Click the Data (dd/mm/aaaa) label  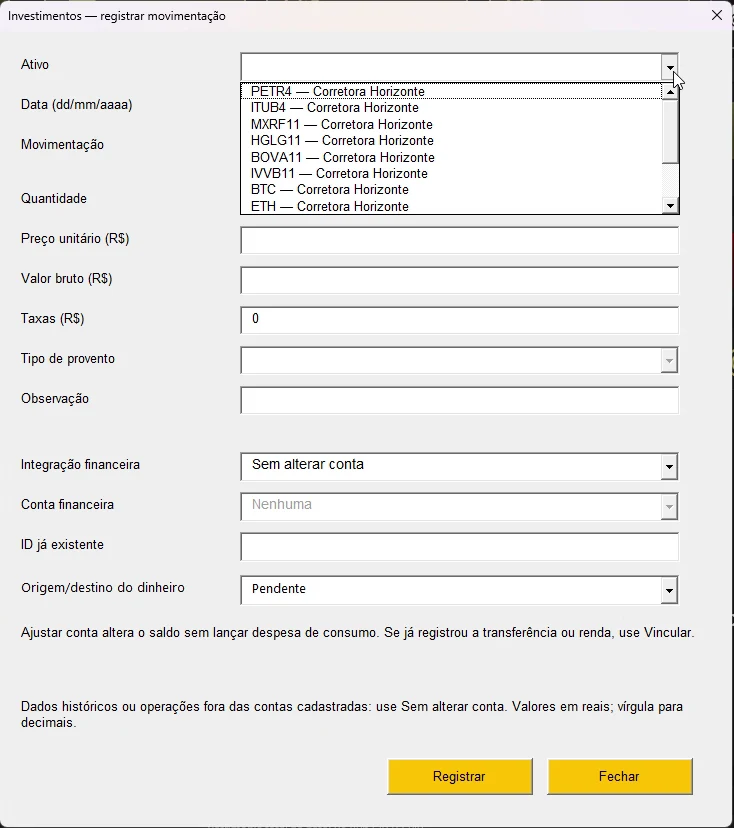(77, 105)
